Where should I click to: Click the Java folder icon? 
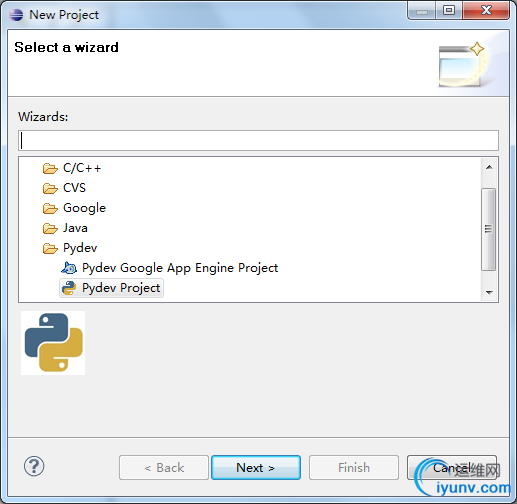[x=50, y=228]
